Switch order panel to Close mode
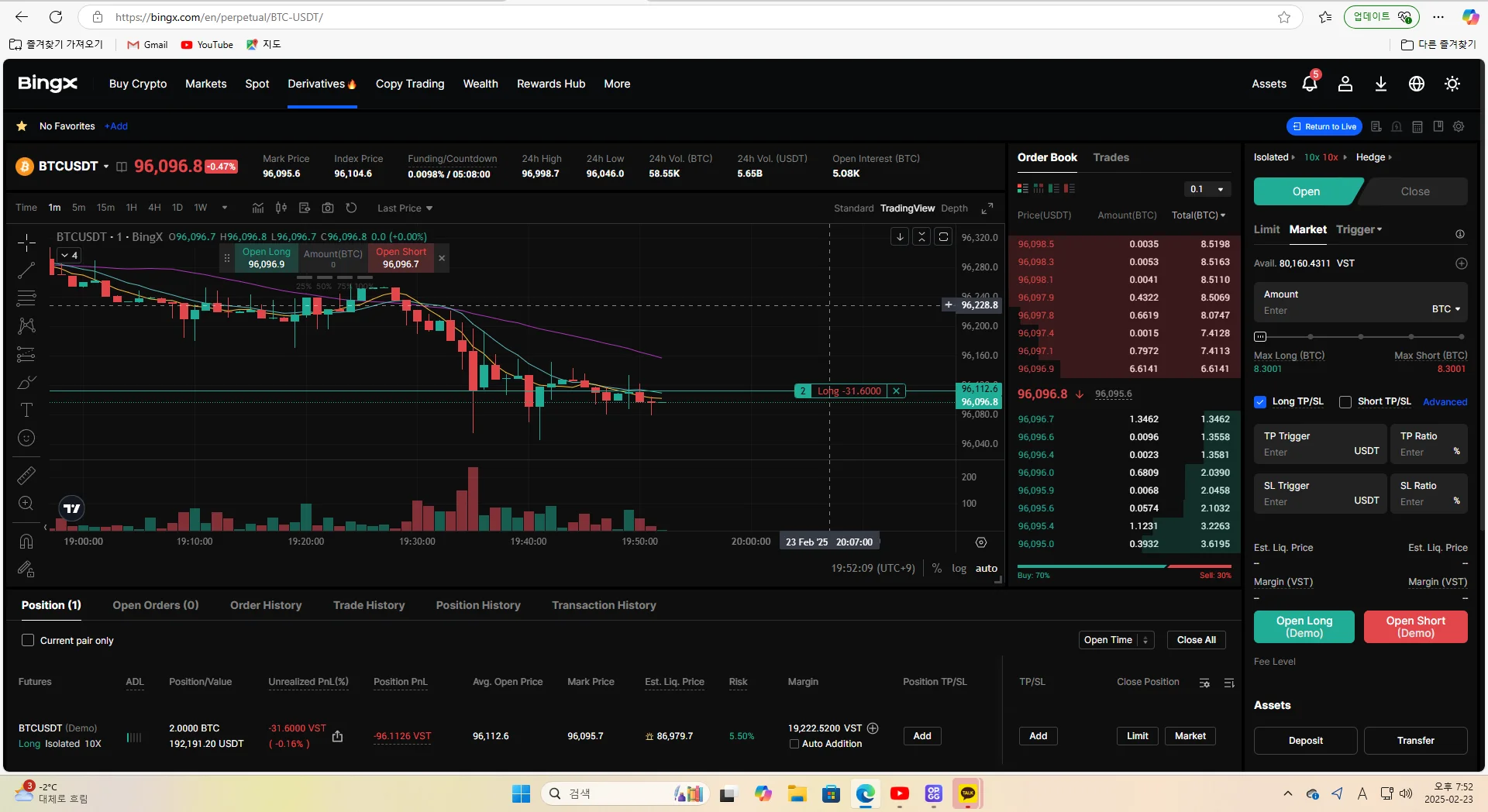Image resolution: width=1488 pixels, height=812 pixels. point(1414,191)
